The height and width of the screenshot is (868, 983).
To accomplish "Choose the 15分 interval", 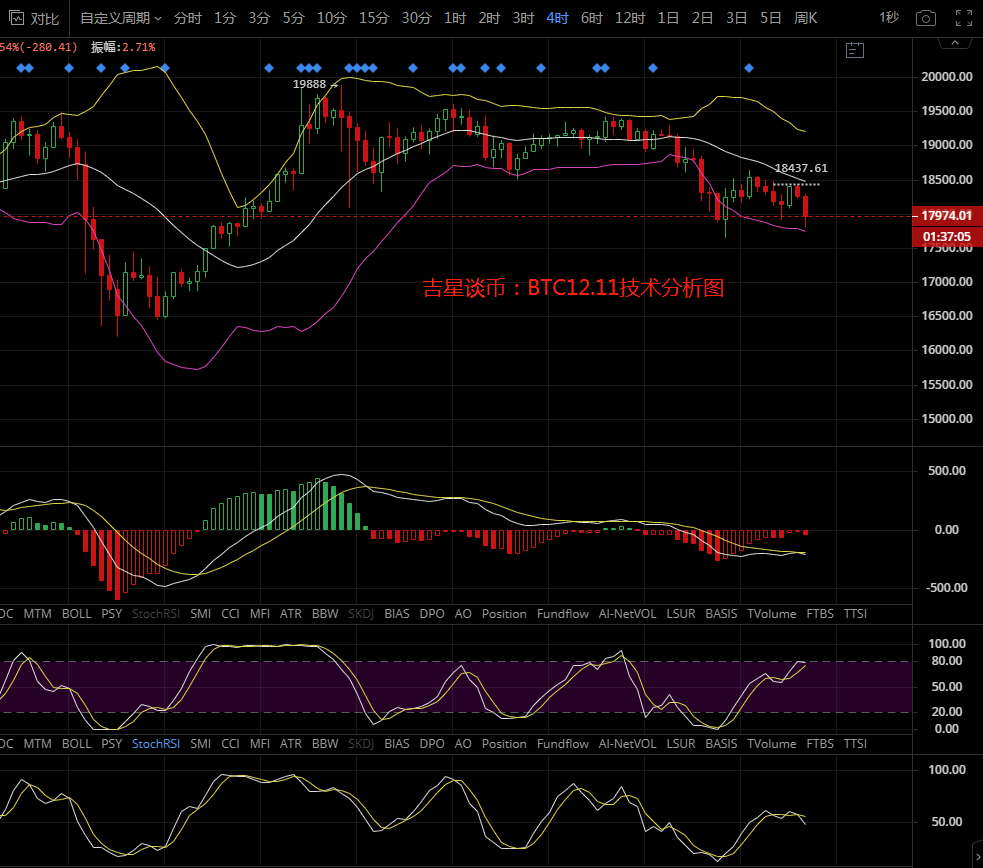I will (x=374, y=18).
